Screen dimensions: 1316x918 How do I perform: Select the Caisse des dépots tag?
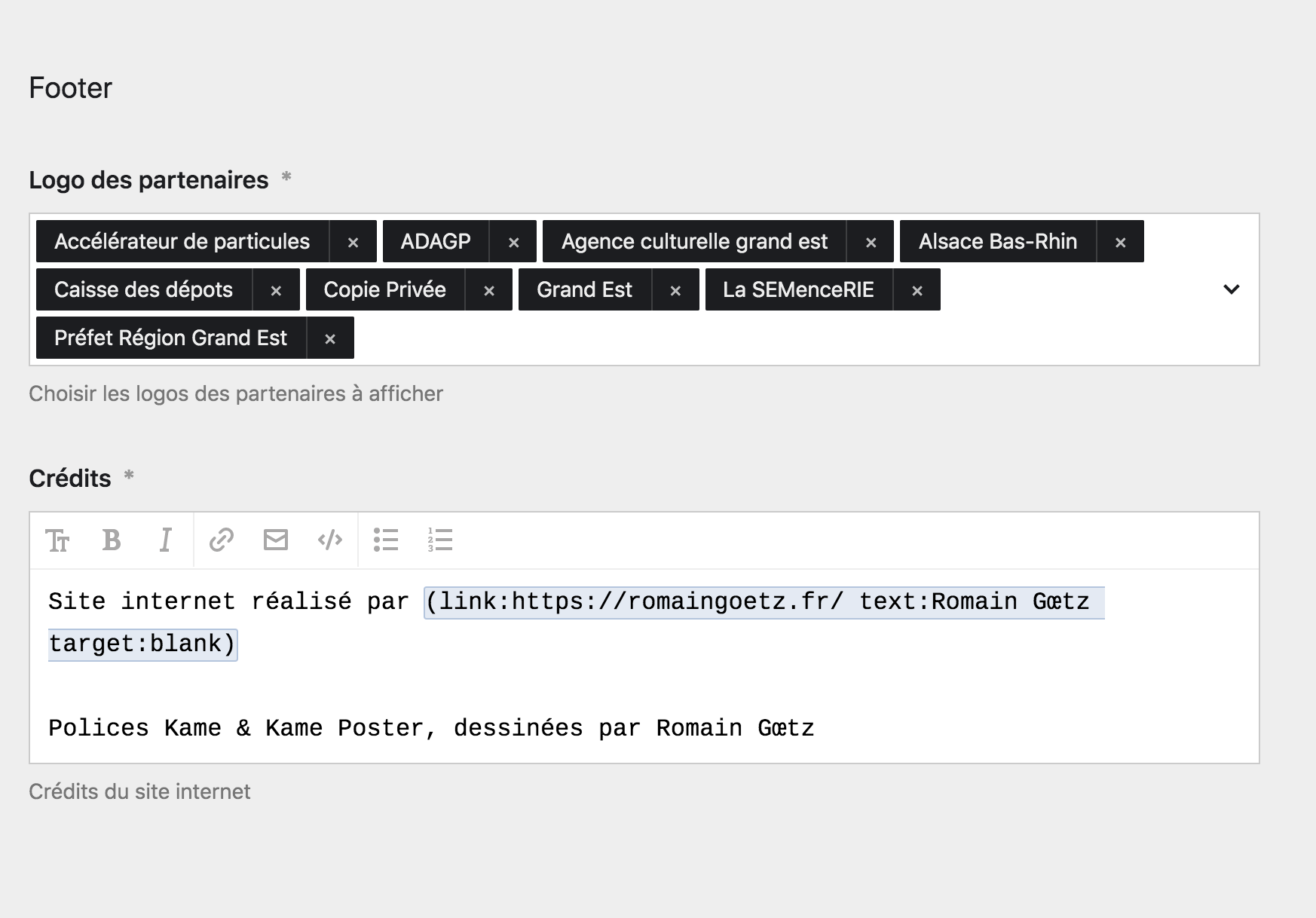(x=143, y=289)
